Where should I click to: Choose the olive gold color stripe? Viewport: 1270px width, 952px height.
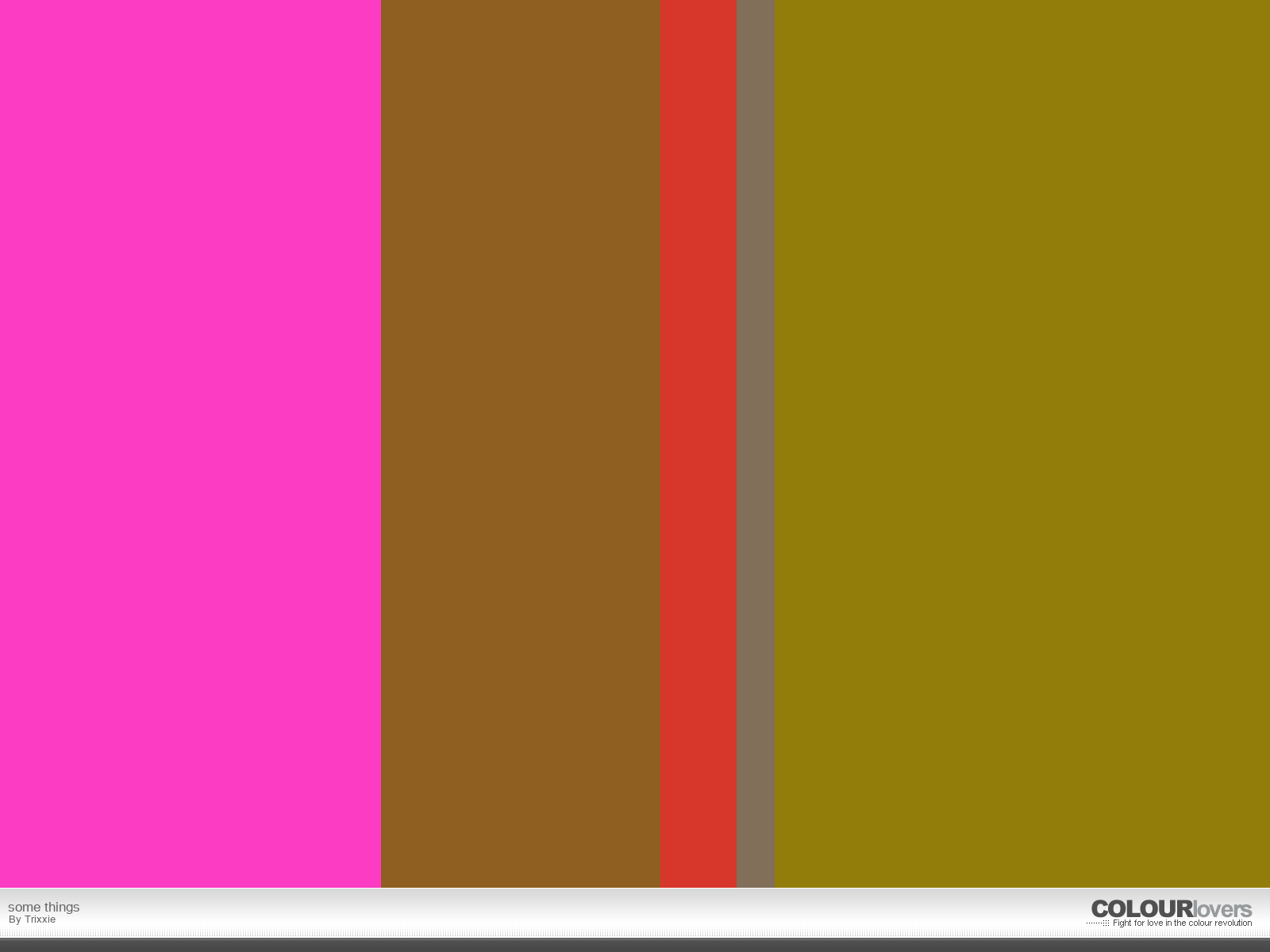point(1022,443)
